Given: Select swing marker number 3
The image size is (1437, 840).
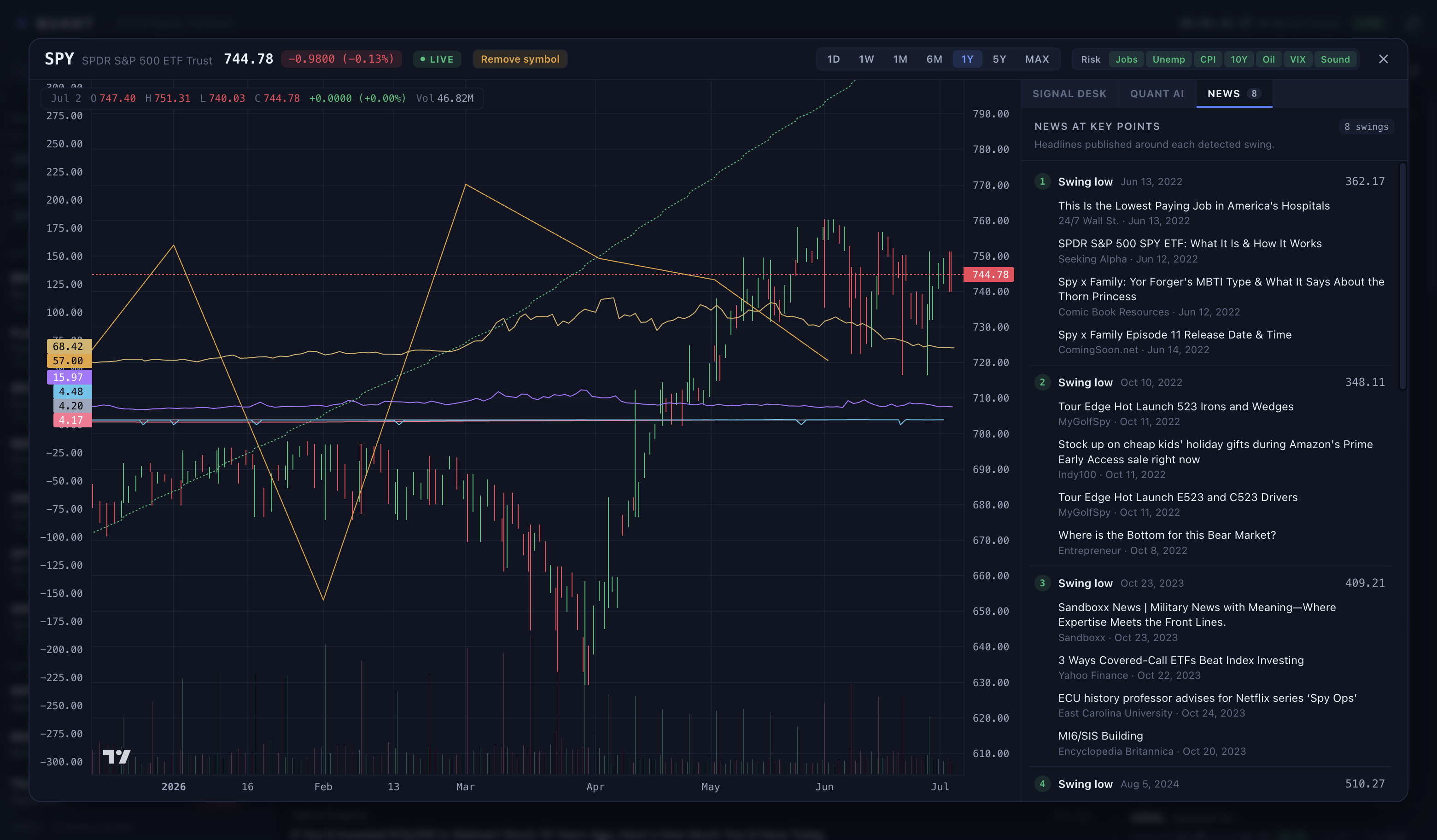Looking at the screenshot, I should pyautogui.click(x=1042, y=583).
